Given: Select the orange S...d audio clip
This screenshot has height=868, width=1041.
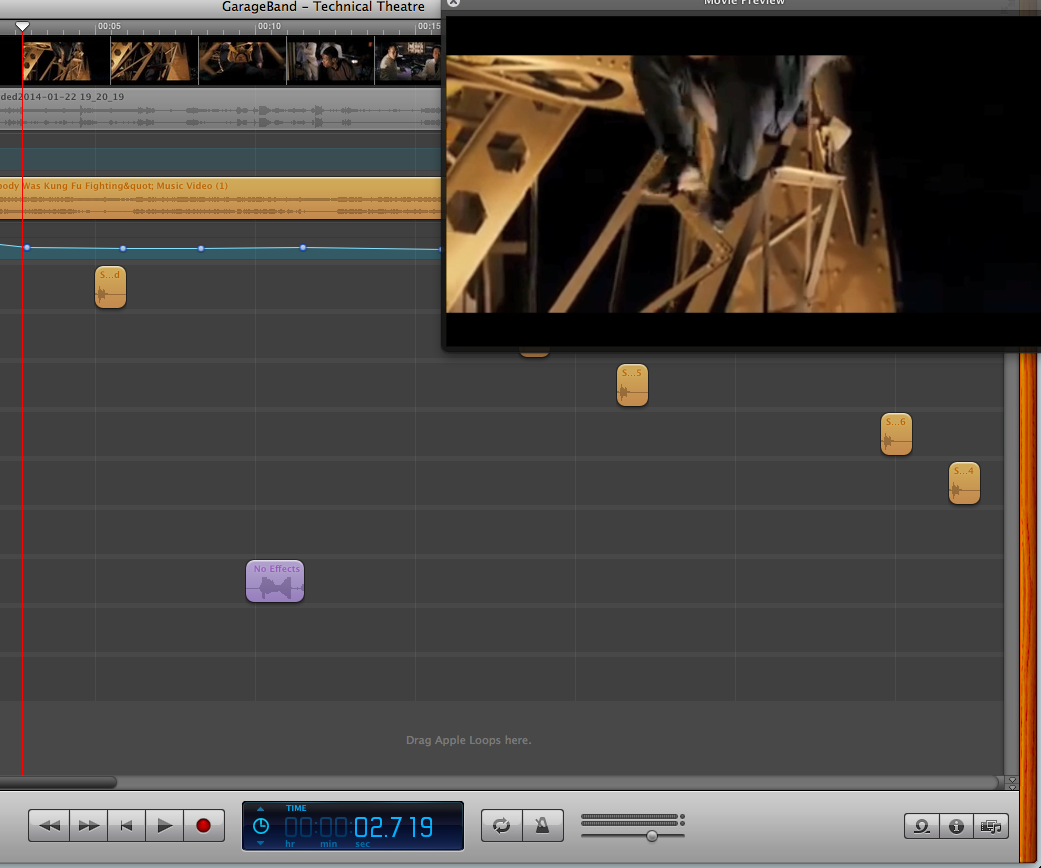Looking at the screenshot, I should click(110, 287).
